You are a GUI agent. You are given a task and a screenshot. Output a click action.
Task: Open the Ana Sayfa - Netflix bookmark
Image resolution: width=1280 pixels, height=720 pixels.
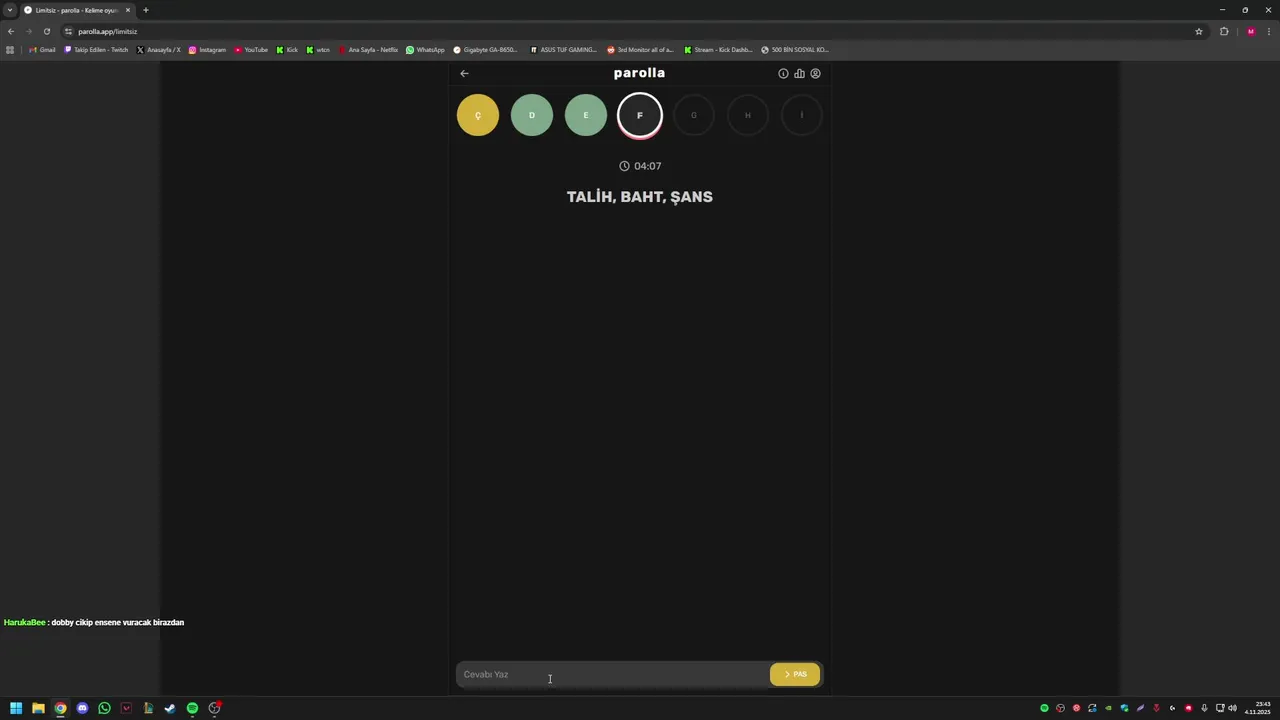[x=368, y=49]
